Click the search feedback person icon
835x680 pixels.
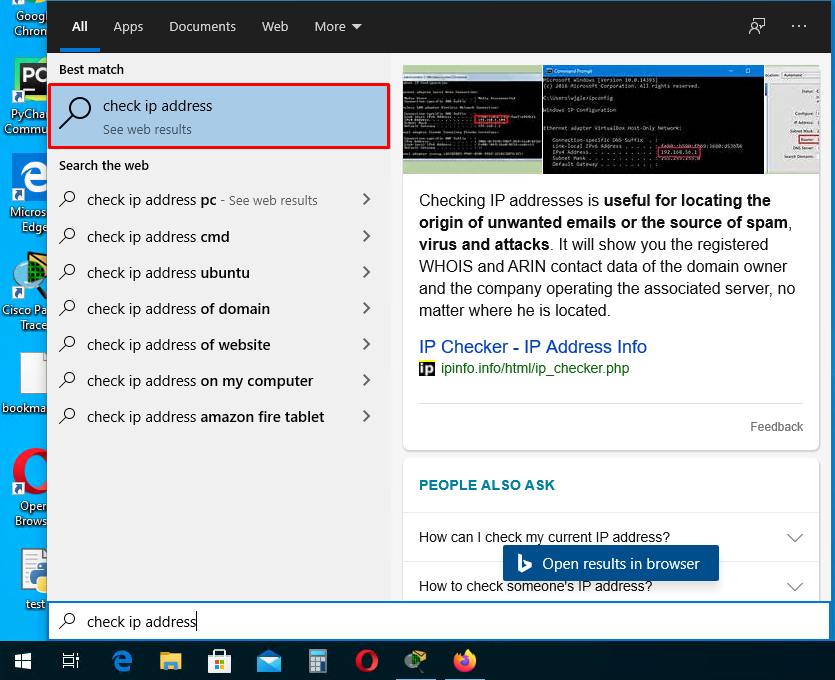757,26
